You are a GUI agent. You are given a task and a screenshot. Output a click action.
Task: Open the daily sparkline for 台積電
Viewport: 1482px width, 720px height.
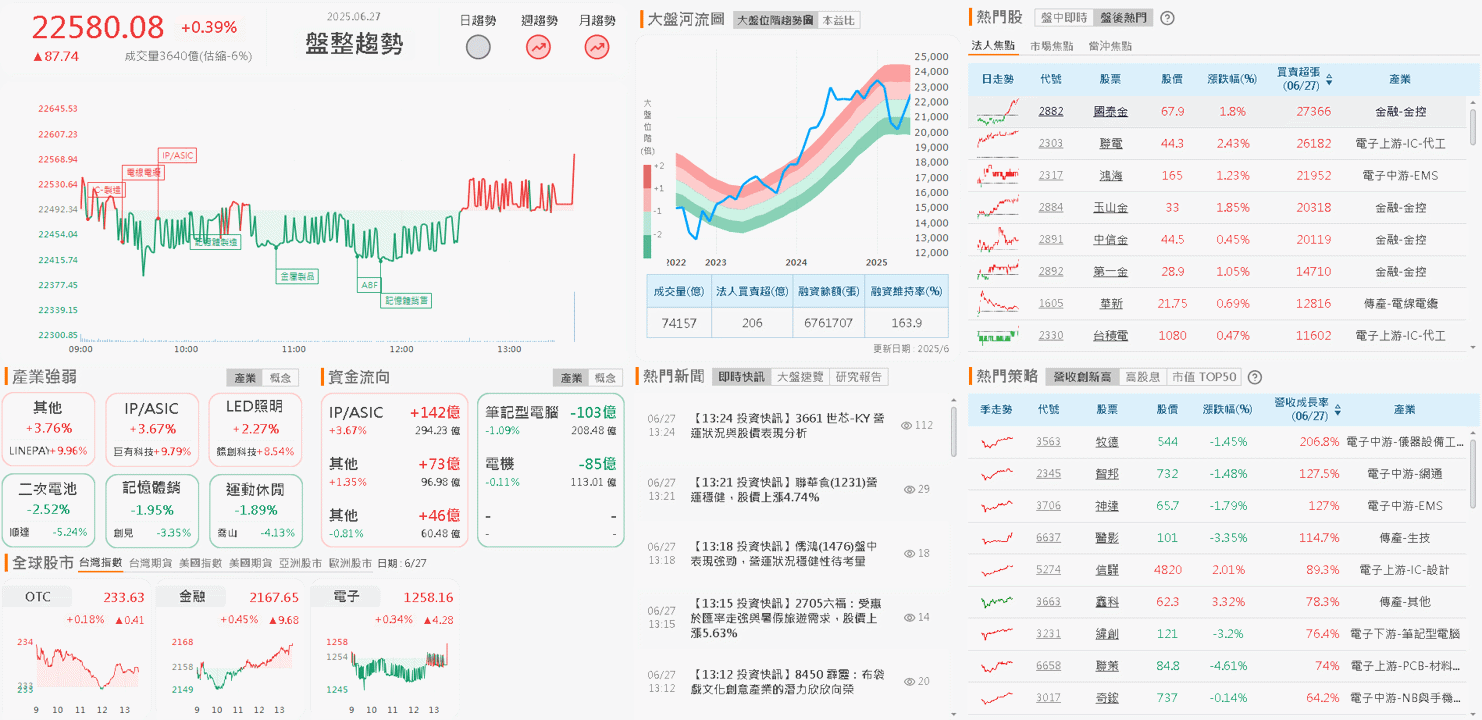click(x=999, y=336)
